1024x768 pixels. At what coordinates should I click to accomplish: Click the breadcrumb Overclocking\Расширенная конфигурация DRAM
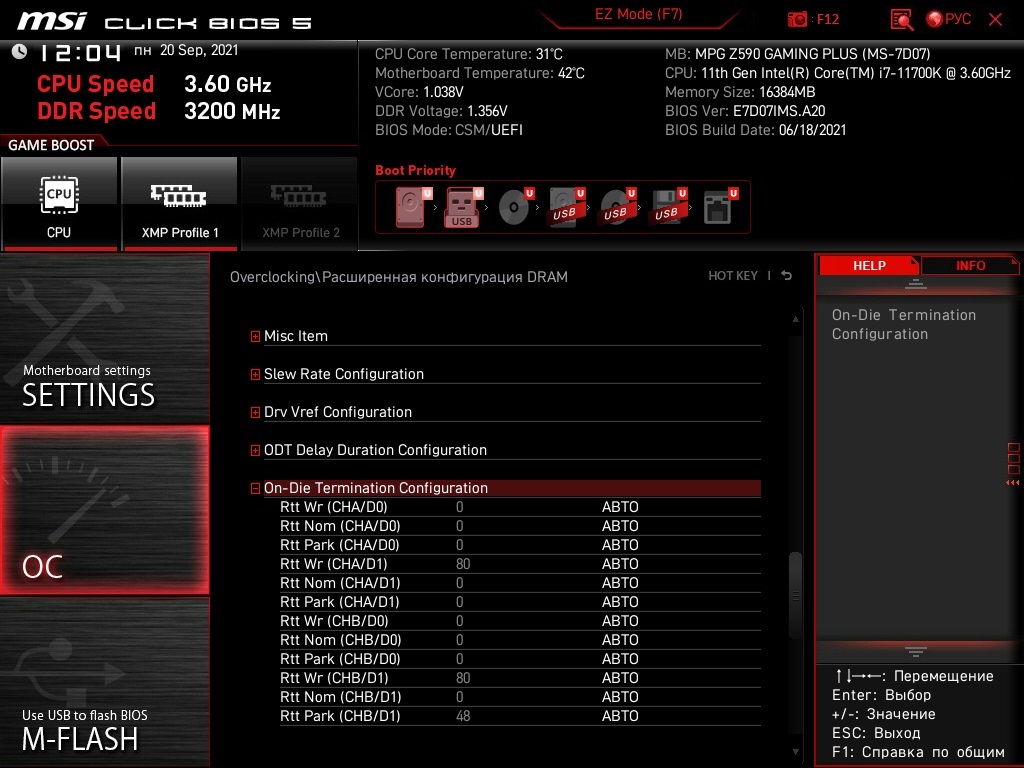click(398, 277)
